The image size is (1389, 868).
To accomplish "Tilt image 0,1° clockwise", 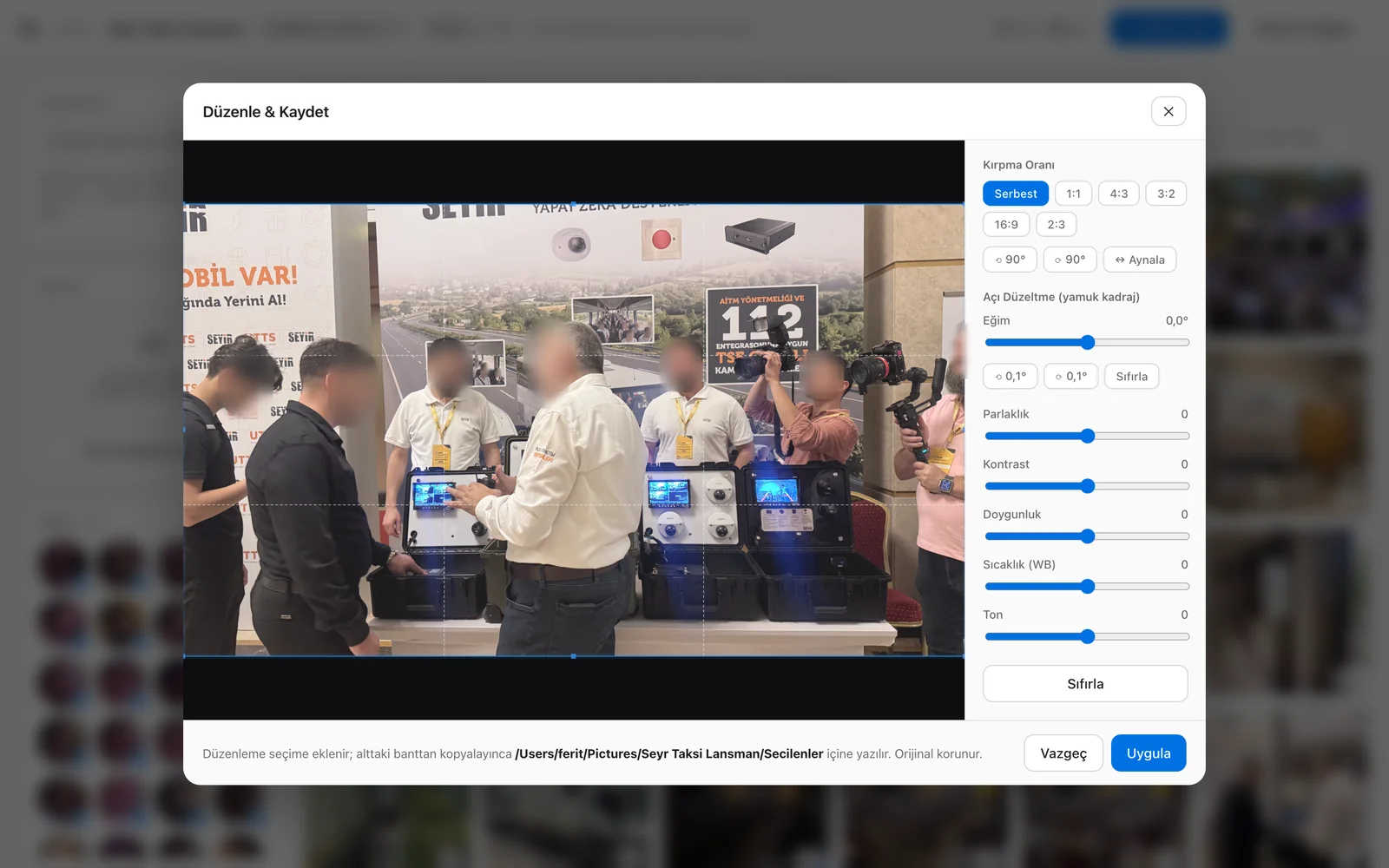I will (x=1070, y=376).
